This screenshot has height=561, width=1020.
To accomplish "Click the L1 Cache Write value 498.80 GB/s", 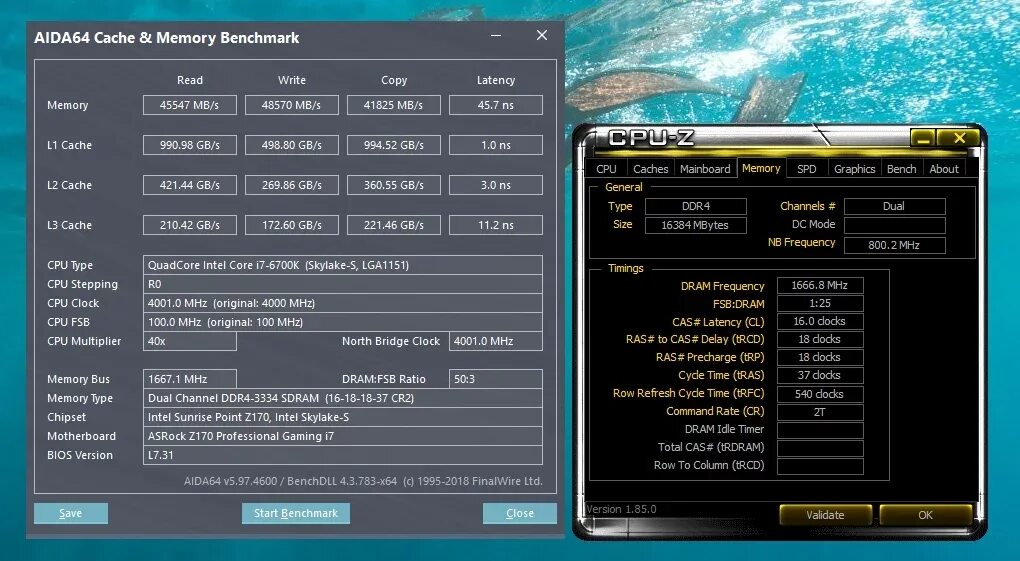I will [x=291, y=145].
